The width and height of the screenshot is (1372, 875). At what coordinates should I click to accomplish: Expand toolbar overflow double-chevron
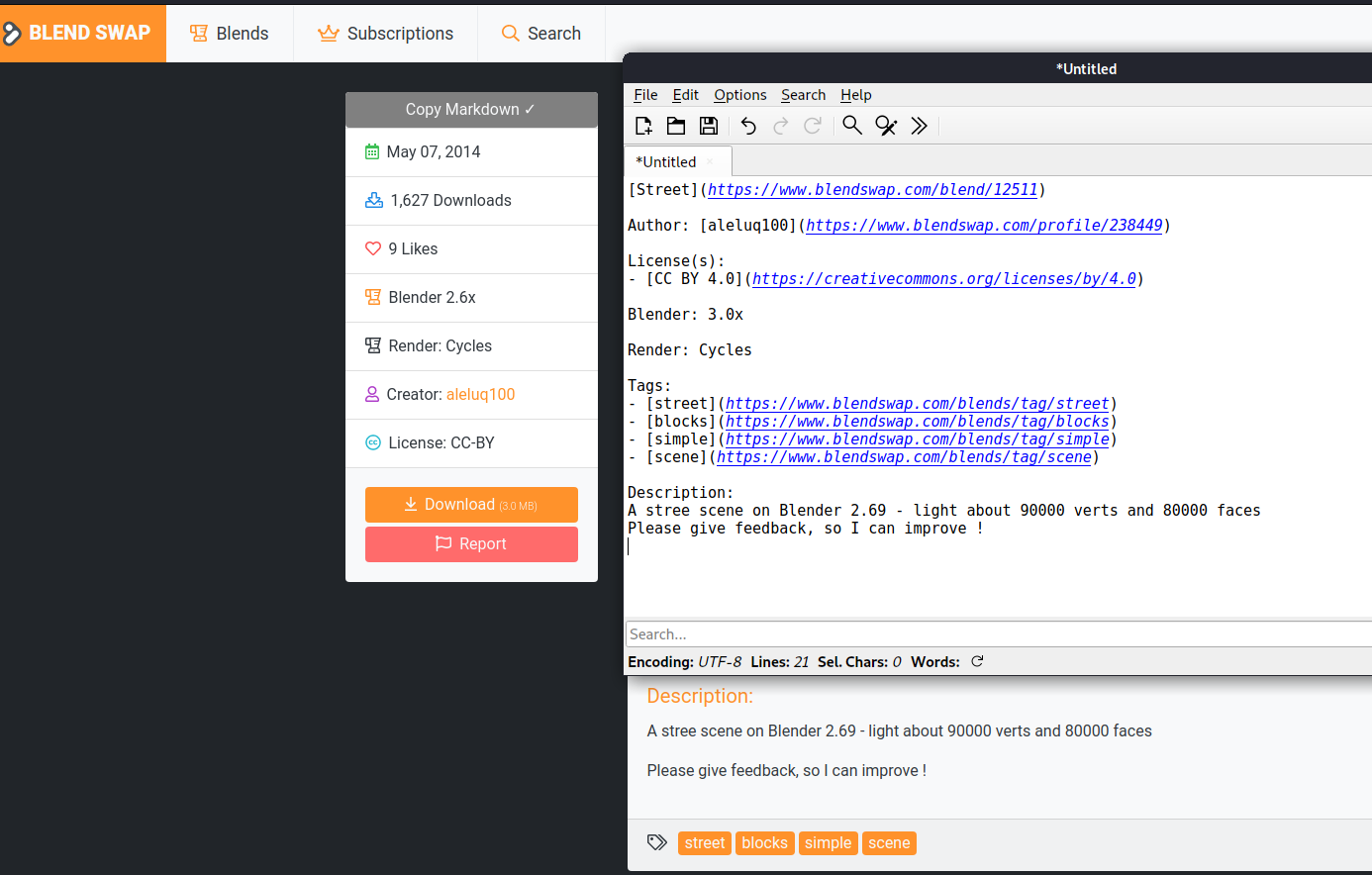click(x=920, y=126)
